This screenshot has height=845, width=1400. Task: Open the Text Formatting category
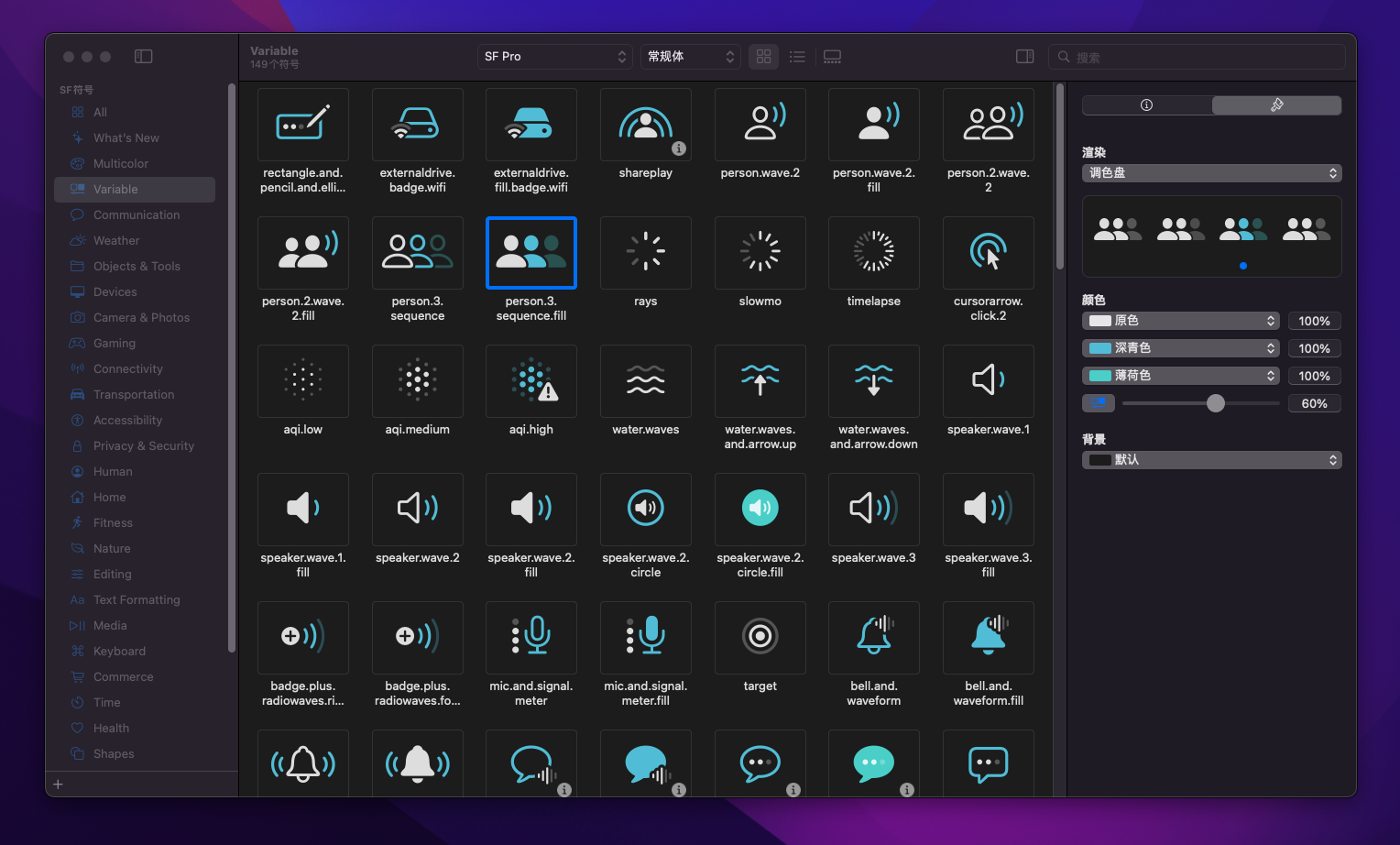(x=135, y=599)
